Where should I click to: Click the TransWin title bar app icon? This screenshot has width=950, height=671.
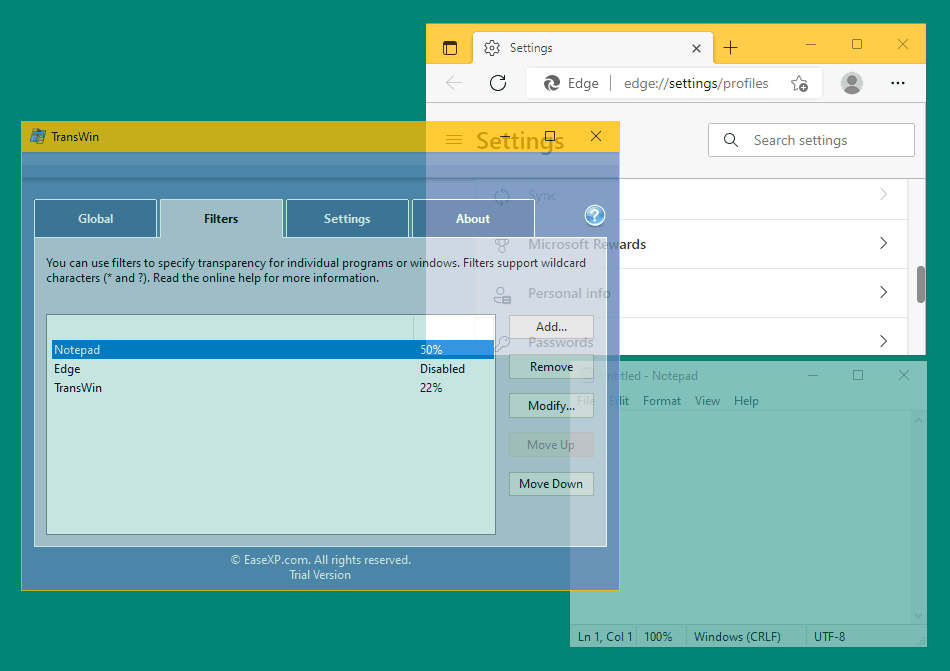38,136
